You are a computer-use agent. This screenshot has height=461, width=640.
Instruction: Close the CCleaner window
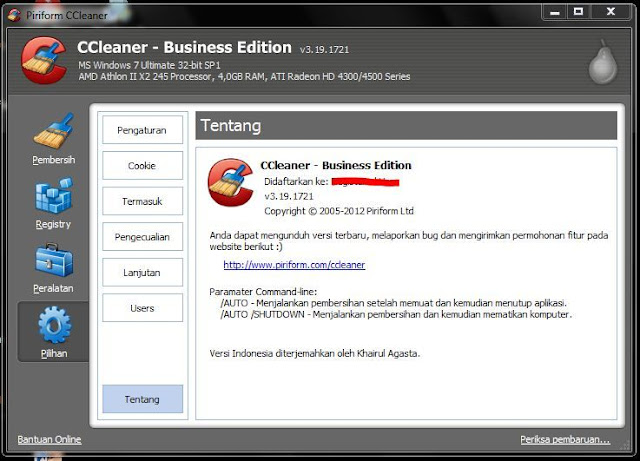(x=610, y=12)
